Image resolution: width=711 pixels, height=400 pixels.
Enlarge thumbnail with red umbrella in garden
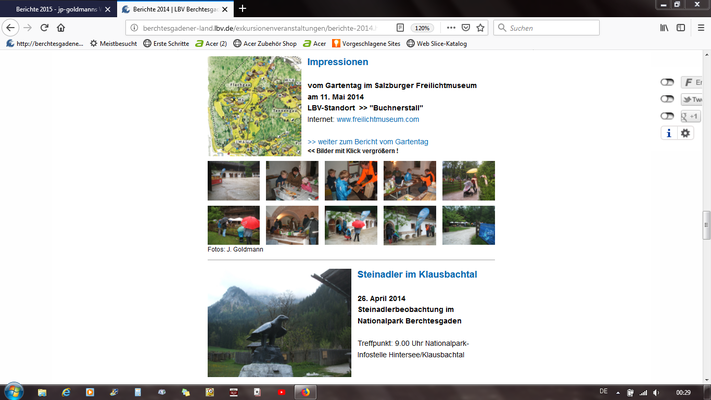tap(234, 225)
